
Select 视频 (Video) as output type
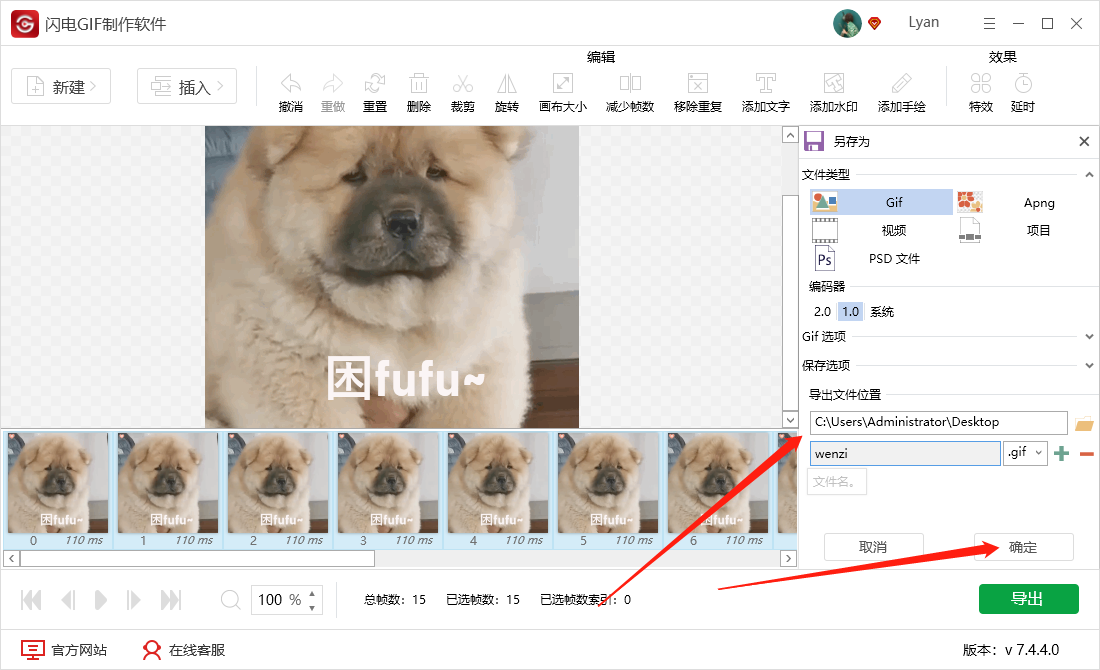[893, 230]
